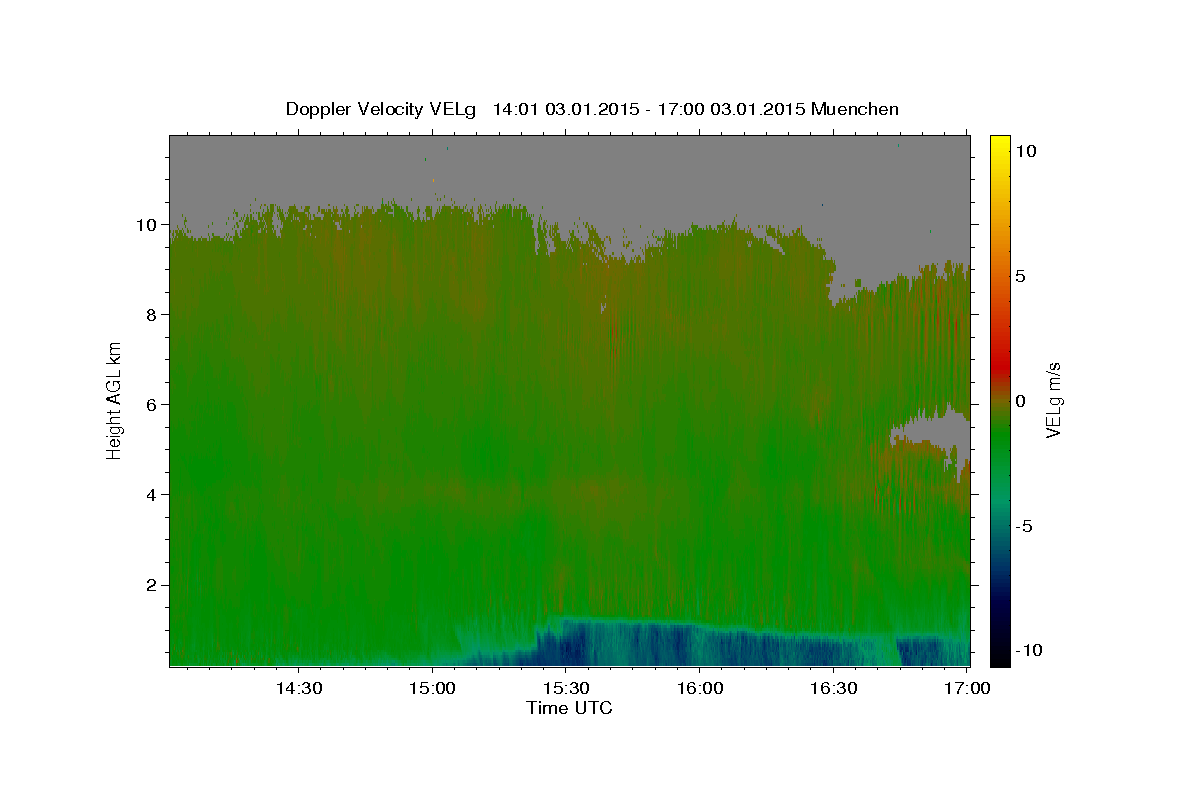This screenshot has width=1200, height=800.
Task: Click the 16:00 time tick label
Action: pyautogui.click(x=700, y=688)
